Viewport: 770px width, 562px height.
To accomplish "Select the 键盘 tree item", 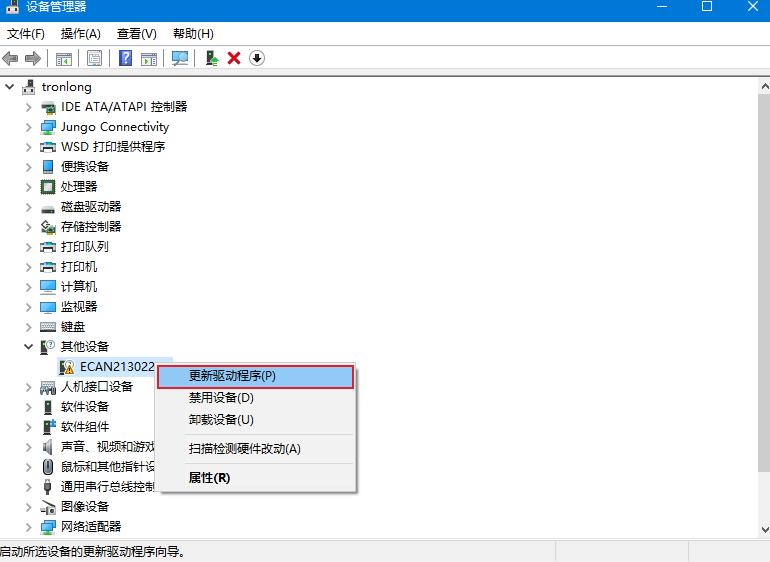I will (73, 327).
